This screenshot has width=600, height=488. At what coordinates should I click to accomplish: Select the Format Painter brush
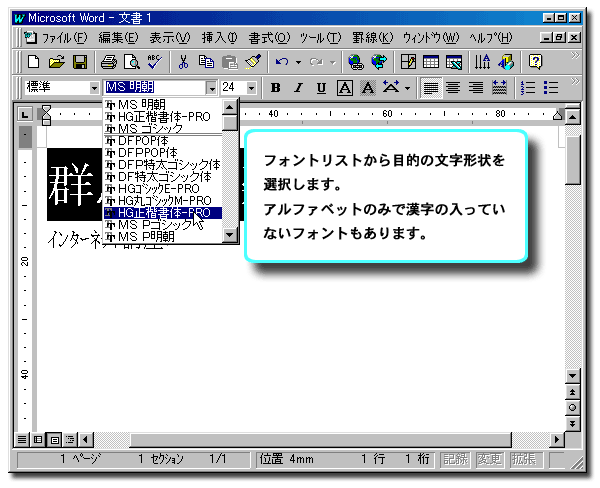[x=253, y=62]
